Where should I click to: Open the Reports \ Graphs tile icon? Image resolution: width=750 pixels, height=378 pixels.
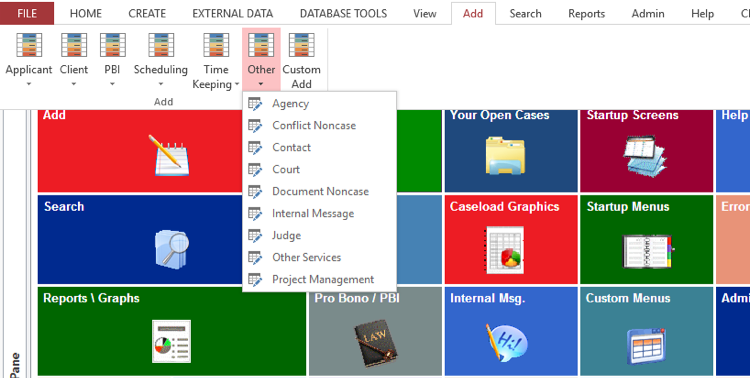coord(171,342)
